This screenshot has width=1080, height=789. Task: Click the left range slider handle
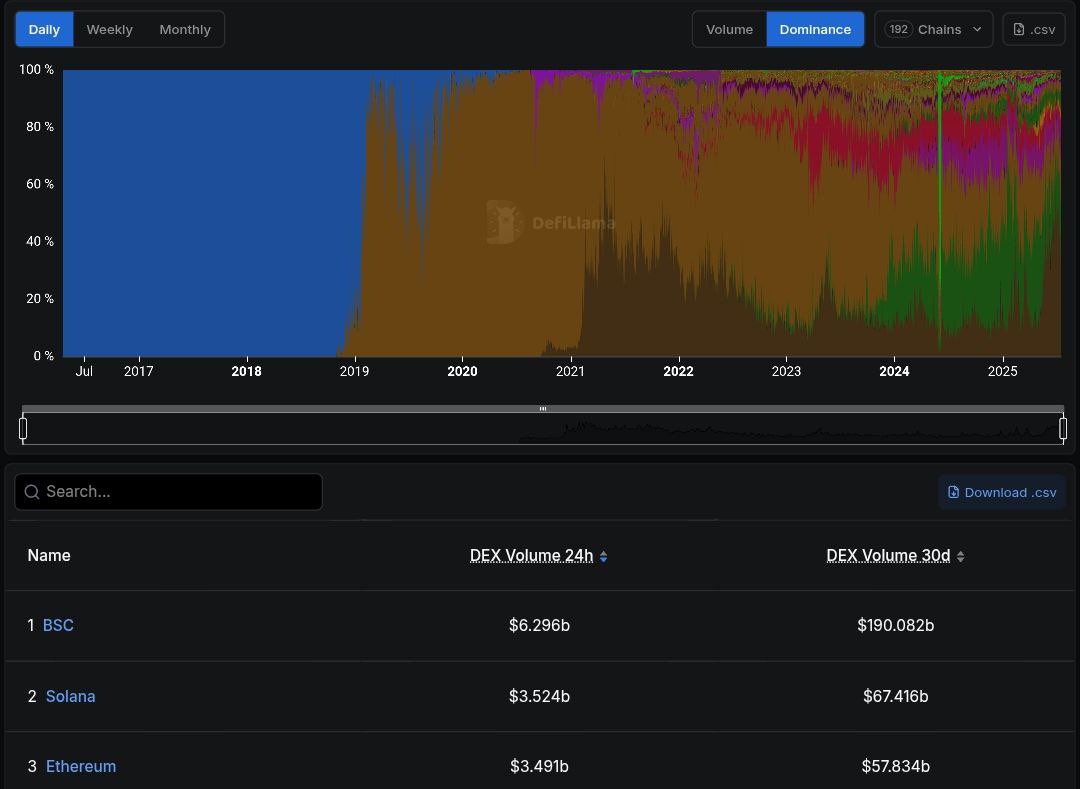coord(23,428)
